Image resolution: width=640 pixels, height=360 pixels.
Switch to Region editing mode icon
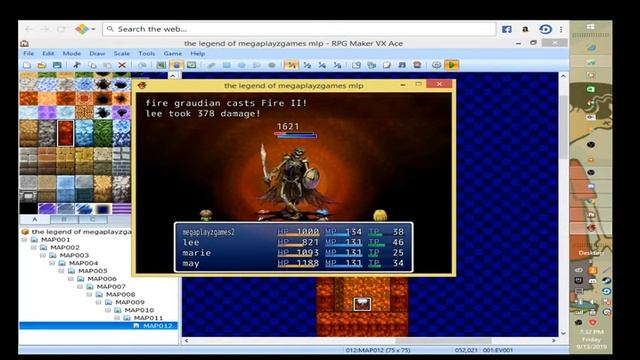pyautogui.click(x=191, y=65)
